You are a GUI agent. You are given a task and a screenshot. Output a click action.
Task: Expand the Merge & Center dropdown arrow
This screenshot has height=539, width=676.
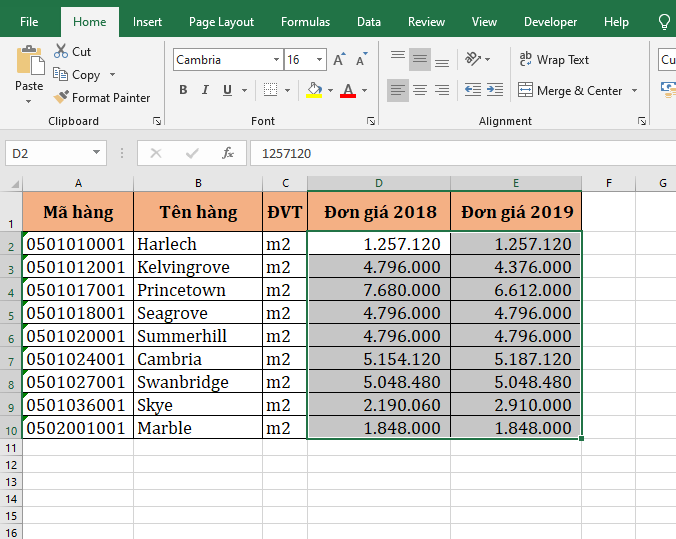(x=633, y=91)
